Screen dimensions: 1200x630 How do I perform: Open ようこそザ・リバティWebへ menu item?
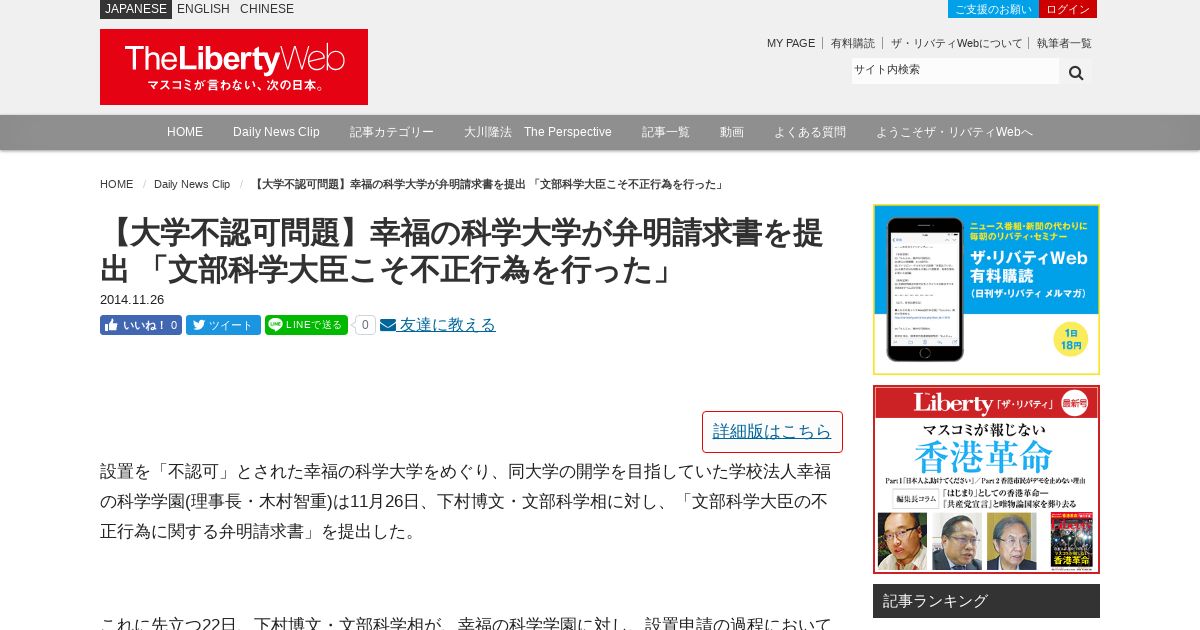click(x=954, y=132)
